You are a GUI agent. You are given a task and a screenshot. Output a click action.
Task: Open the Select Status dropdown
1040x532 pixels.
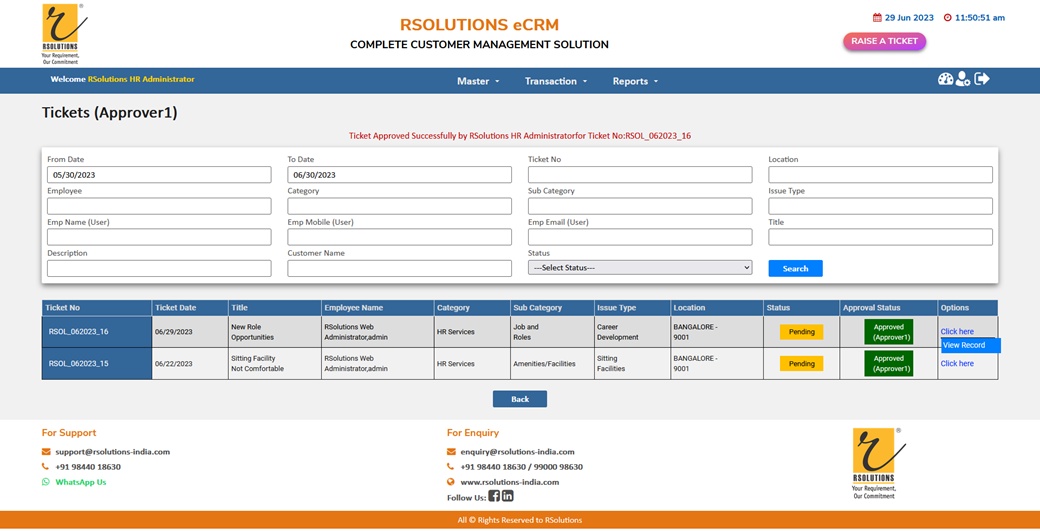pos(640,268)
